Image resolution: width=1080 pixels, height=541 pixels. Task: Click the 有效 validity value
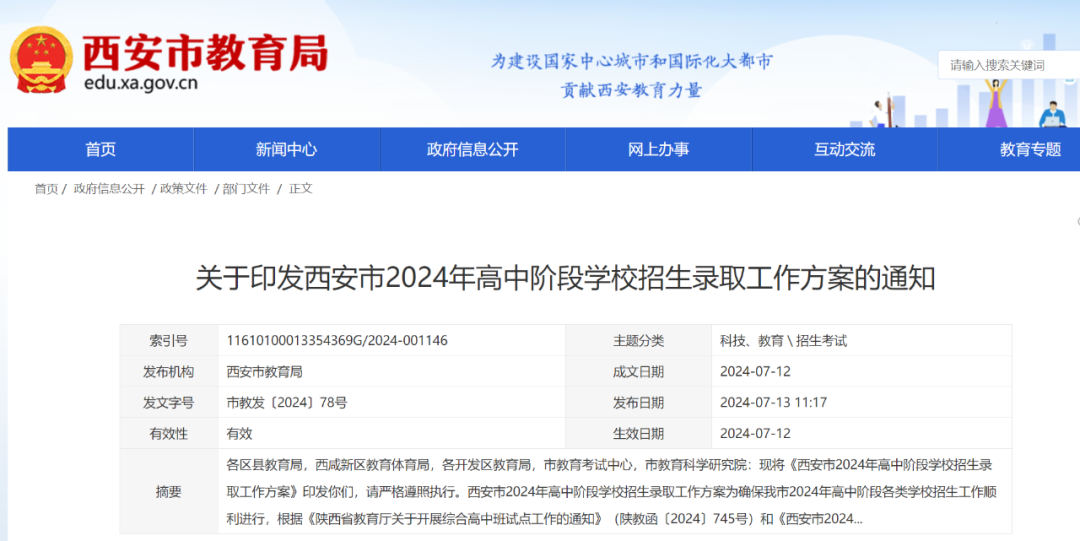pos(239,433)
